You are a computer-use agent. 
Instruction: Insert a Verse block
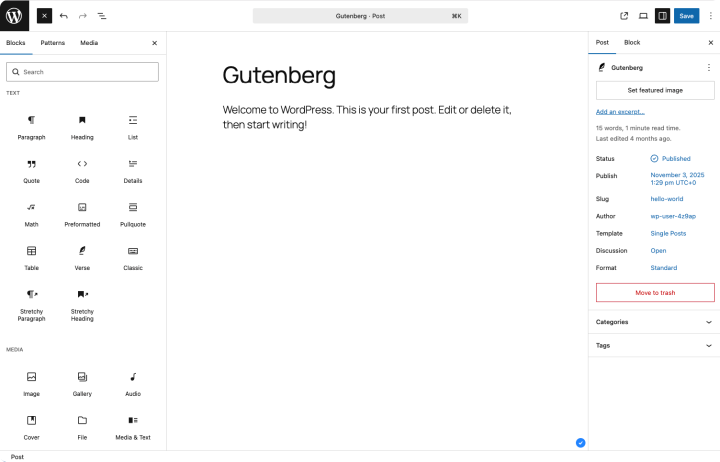coord(82,258)
